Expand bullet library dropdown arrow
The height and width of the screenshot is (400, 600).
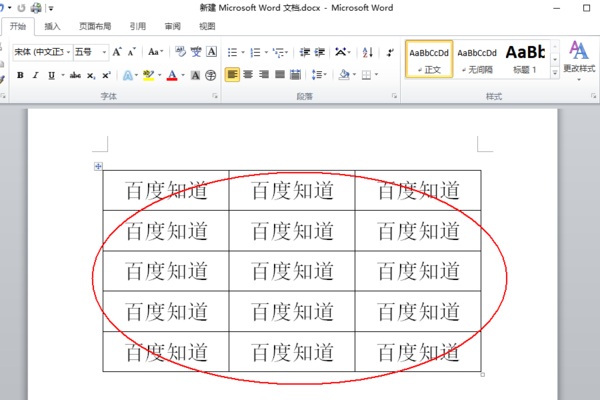243,52
